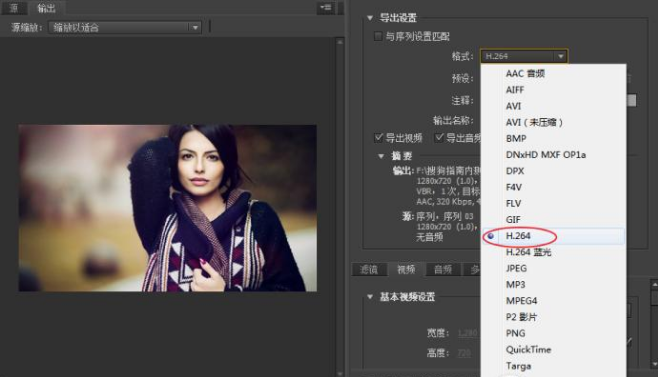
Task: Click the 高度 height value field
Action: click(x=464, y=353)
